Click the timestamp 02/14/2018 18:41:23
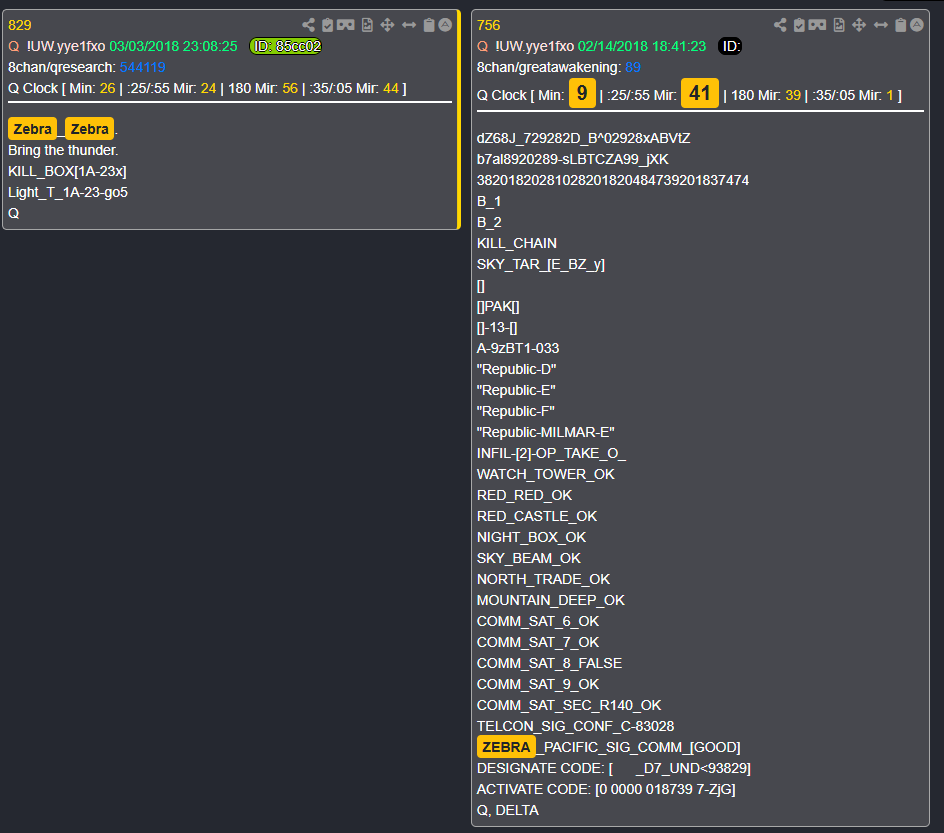944x833 pixels. (x=642, y=46)
